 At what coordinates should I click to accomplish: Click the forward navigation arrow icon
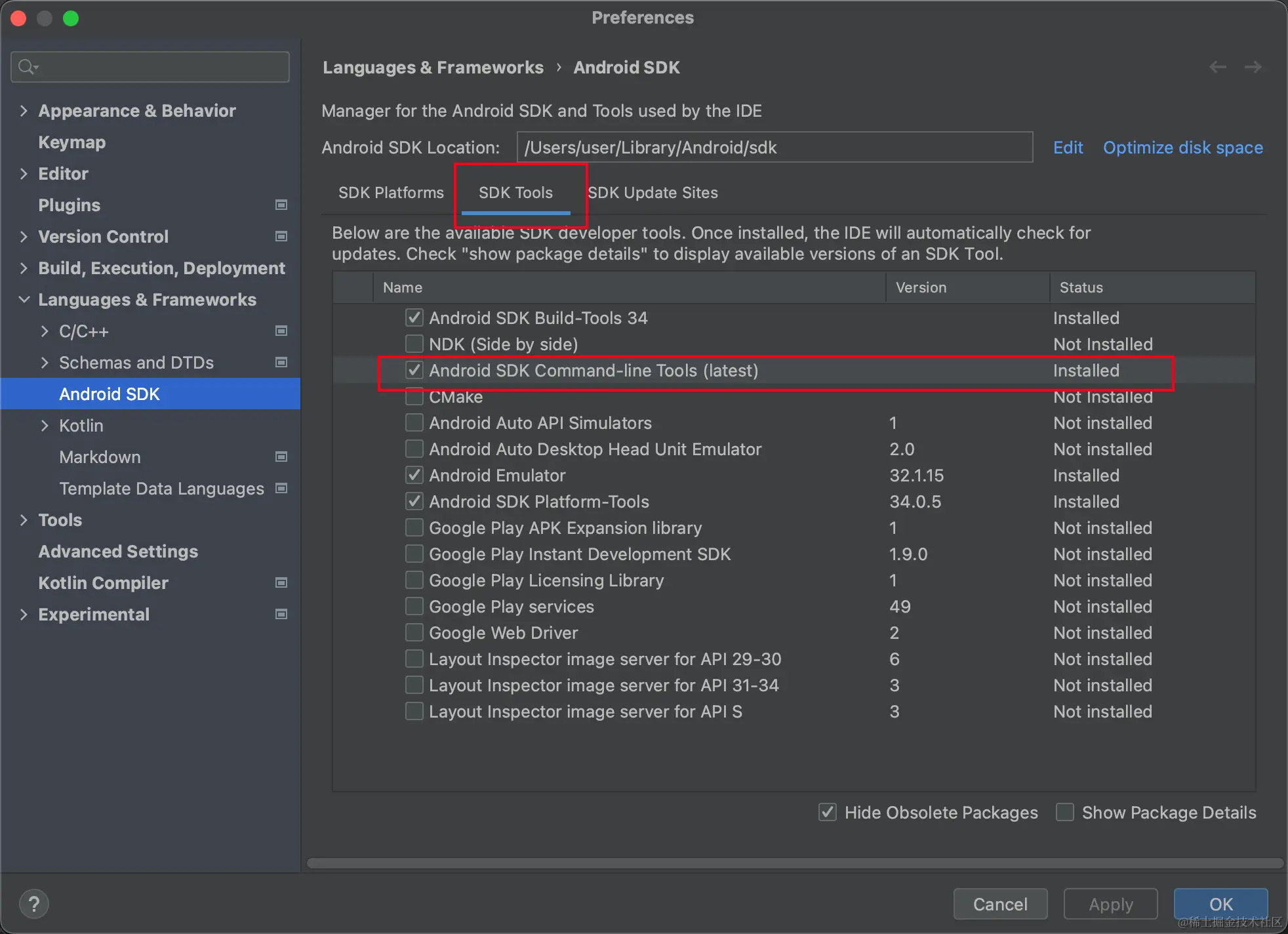[x=1253, y=67]
